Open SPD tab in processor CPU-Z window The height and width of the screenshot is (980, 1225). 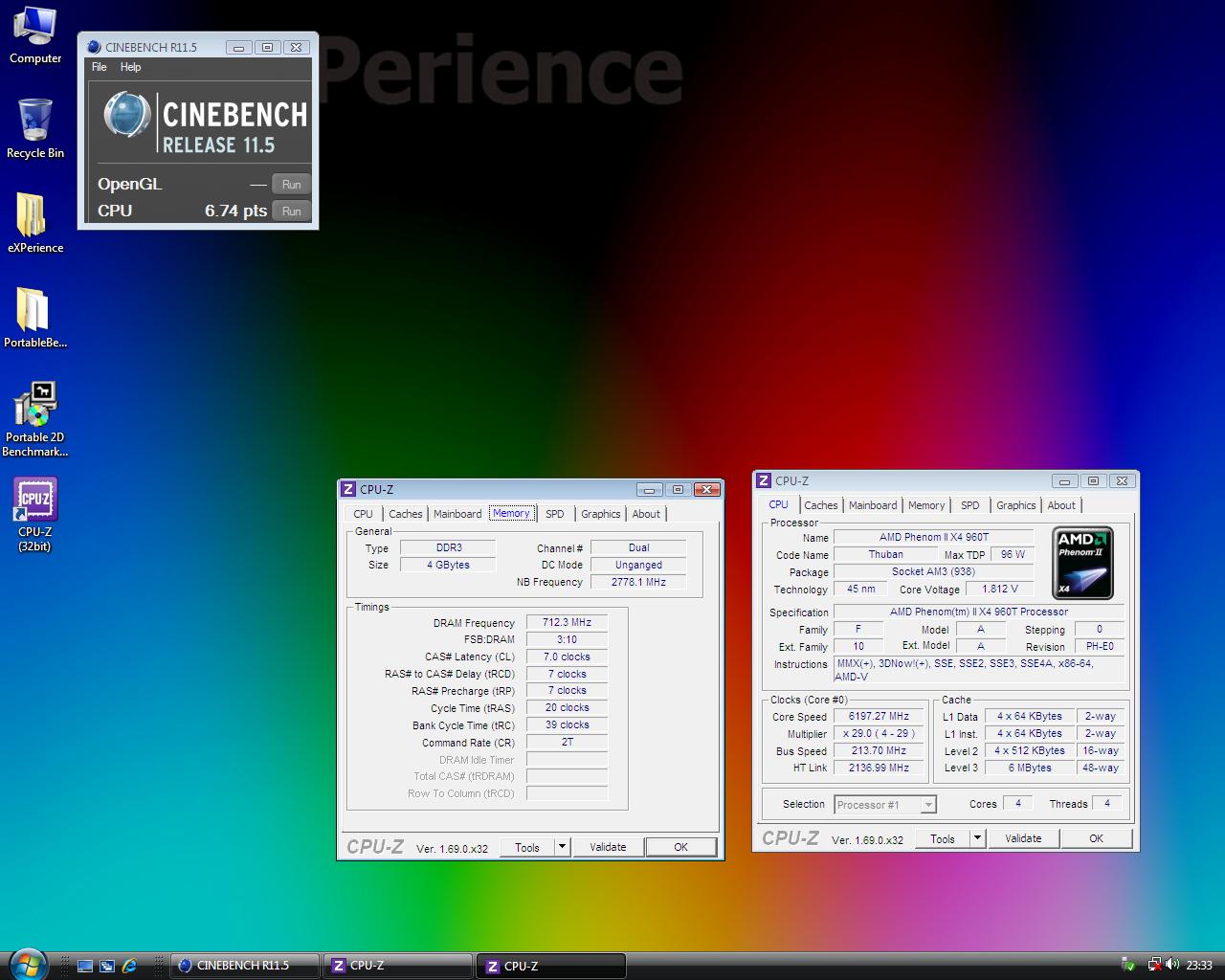970,505
